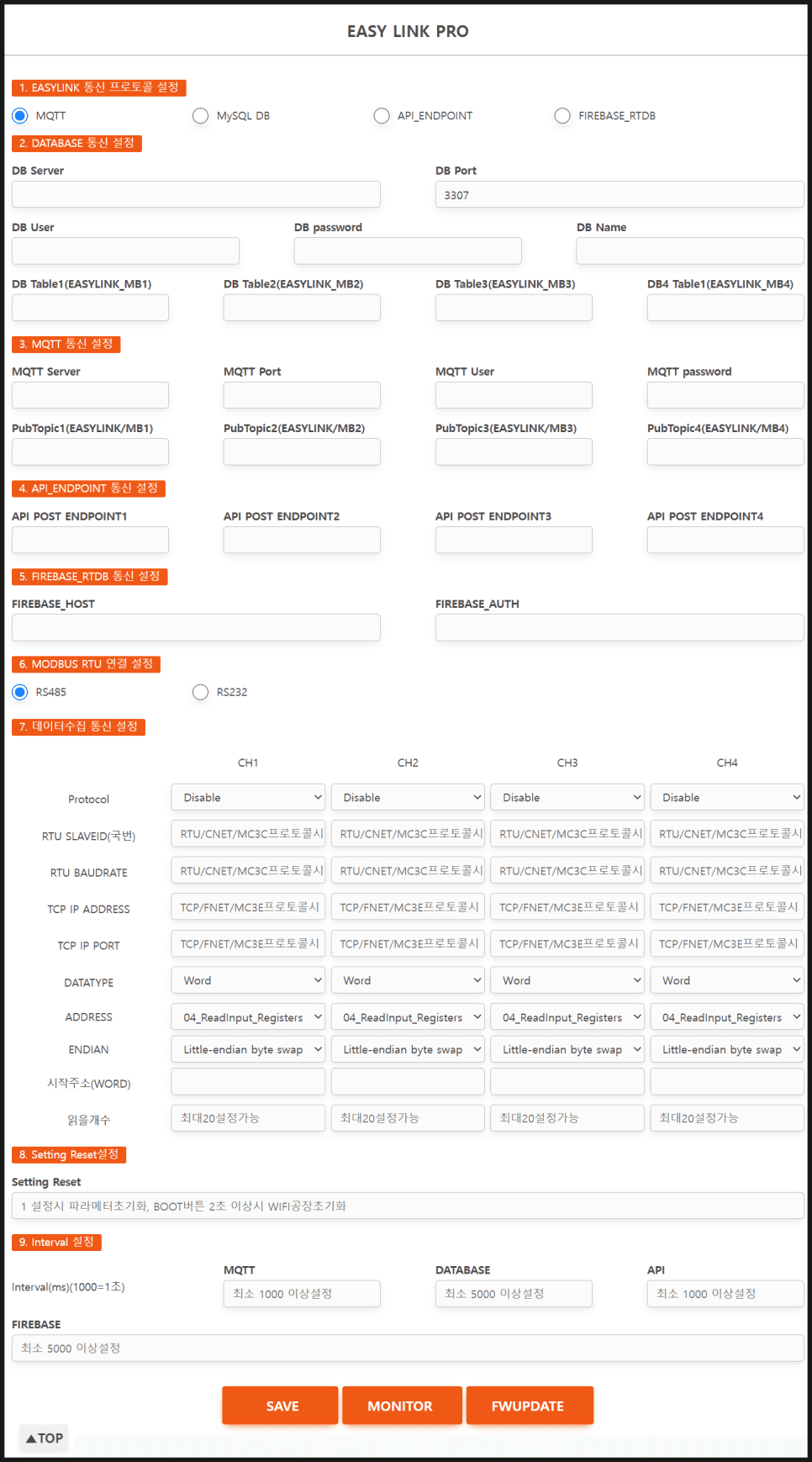Click the FWUPDATE button
The width and height of the screenshot is (812, 1462).
[530, 1406]
